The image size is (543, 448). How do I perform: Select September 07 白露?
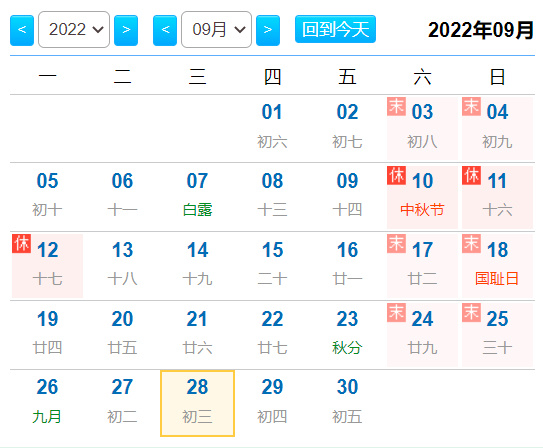pos(197,197)
